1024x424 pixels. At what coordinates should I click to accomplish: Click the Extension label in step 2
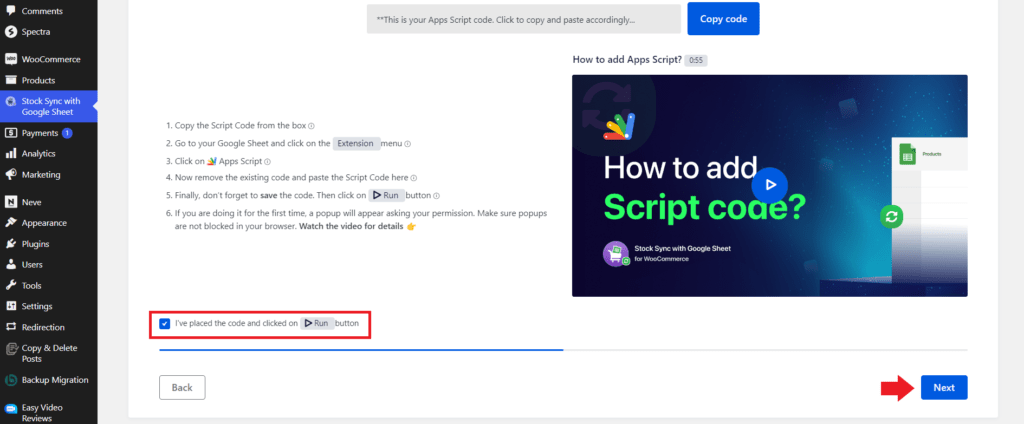pos(356,144)
